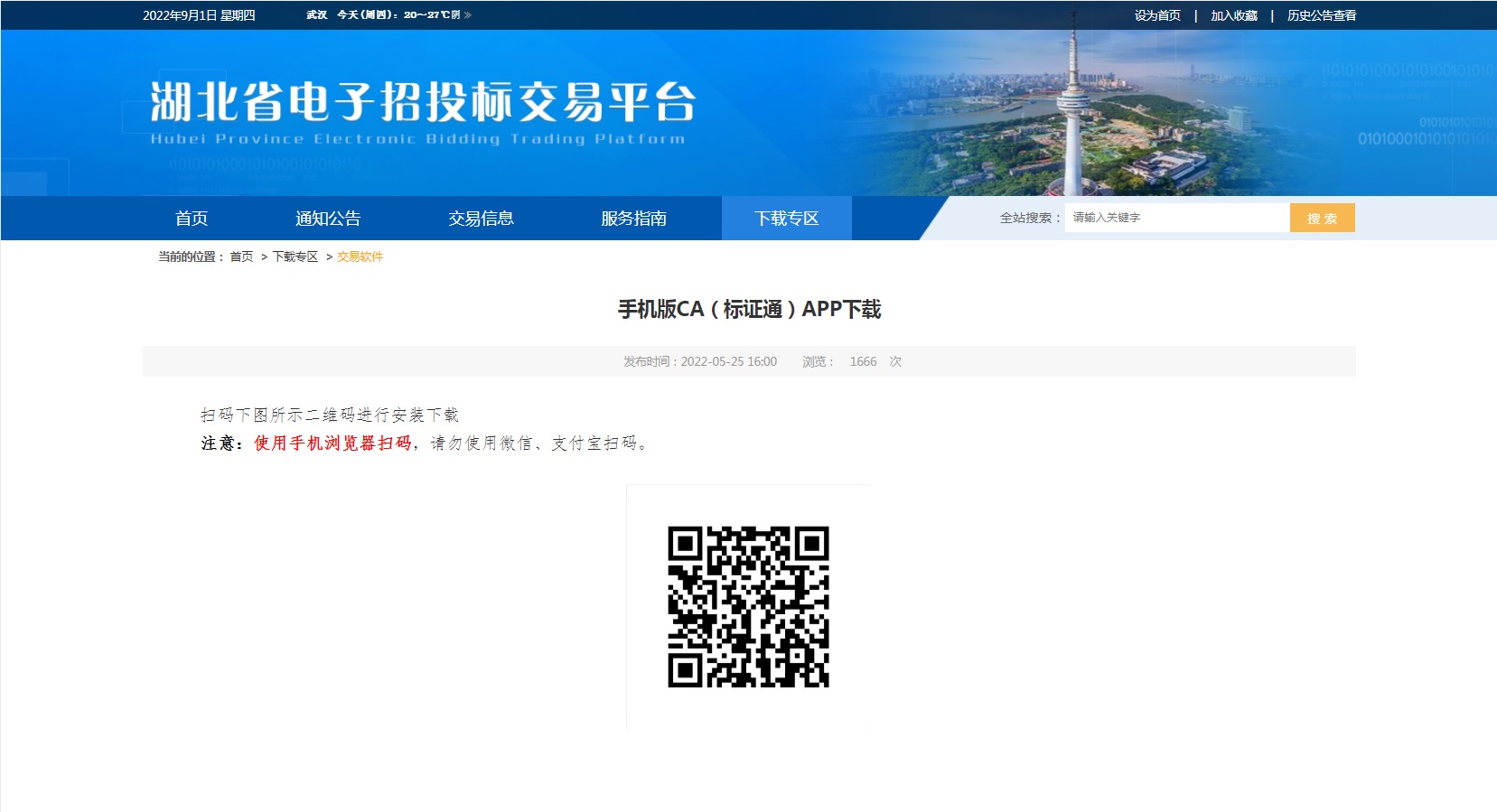Click 设为首页 link at top
1497x812 pixels.
pyautogui.click(x=1157, y=15)
